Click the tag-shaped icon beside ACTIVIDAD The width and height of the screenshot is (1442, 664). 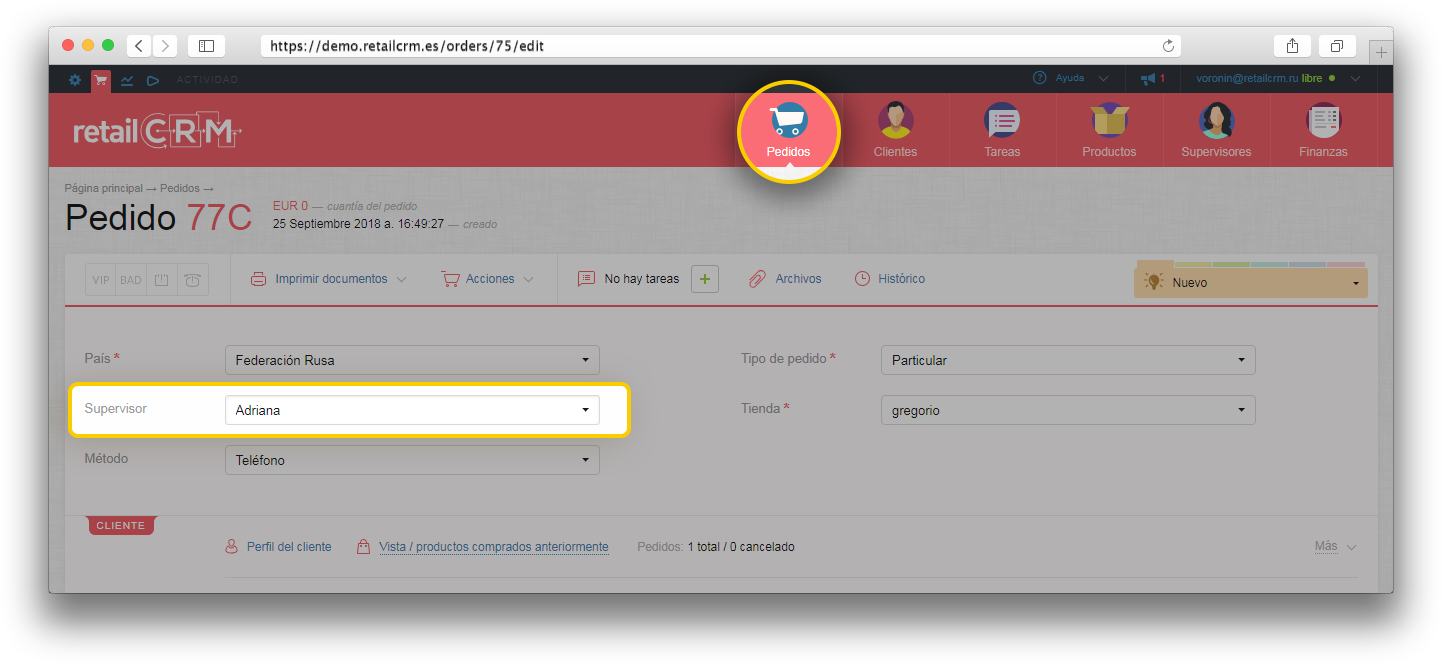[x=153, y=80]
